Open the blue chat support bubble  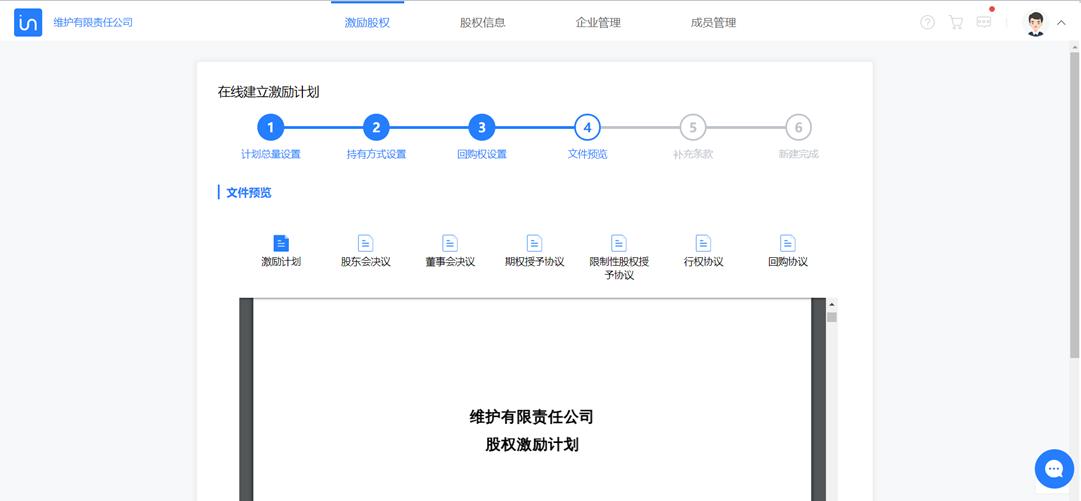tap(1053, 468)
